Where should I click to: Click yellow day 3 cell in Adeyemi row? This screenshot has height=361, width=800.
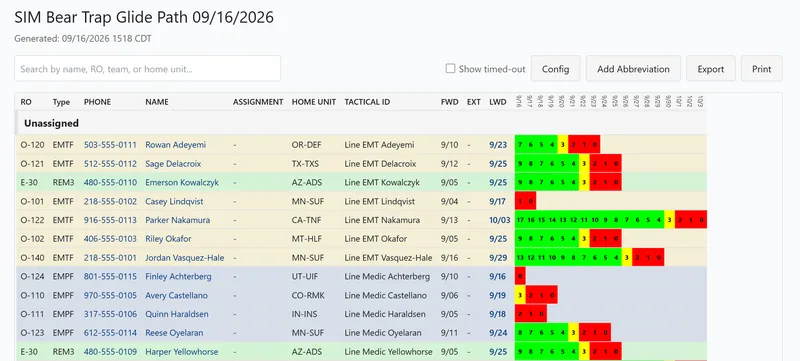click(x=563, y=145)
